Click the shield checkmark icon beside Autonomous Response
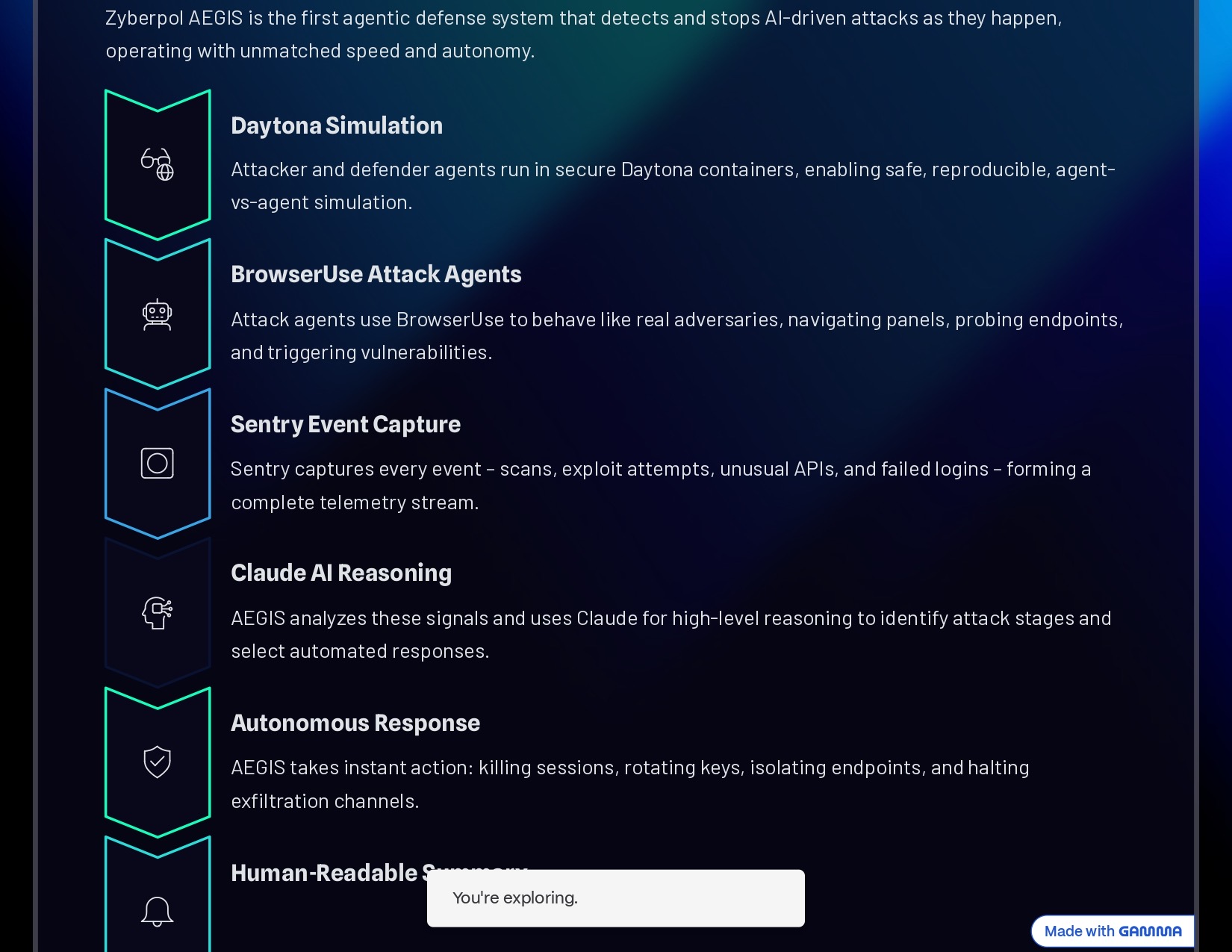Image resolution: width=1232 pixels, height=952 pixels. coord(158,762)
